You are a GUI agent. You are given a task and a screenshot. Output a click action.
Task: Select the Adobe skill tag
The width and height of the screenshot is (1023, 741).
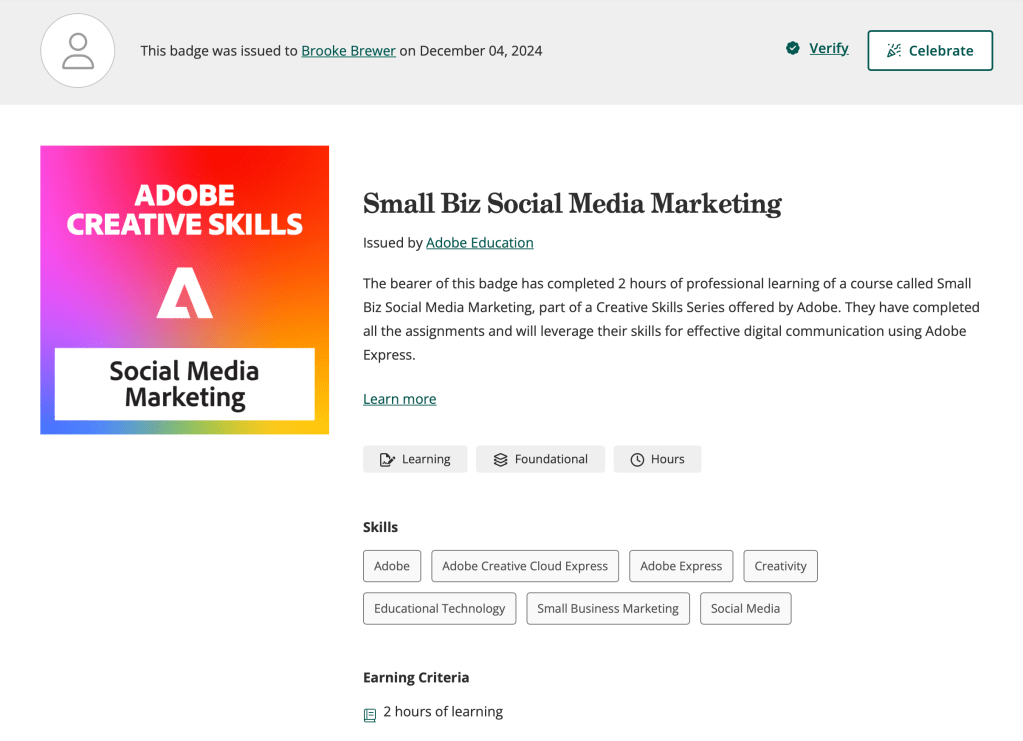click(x=392, y=566)
